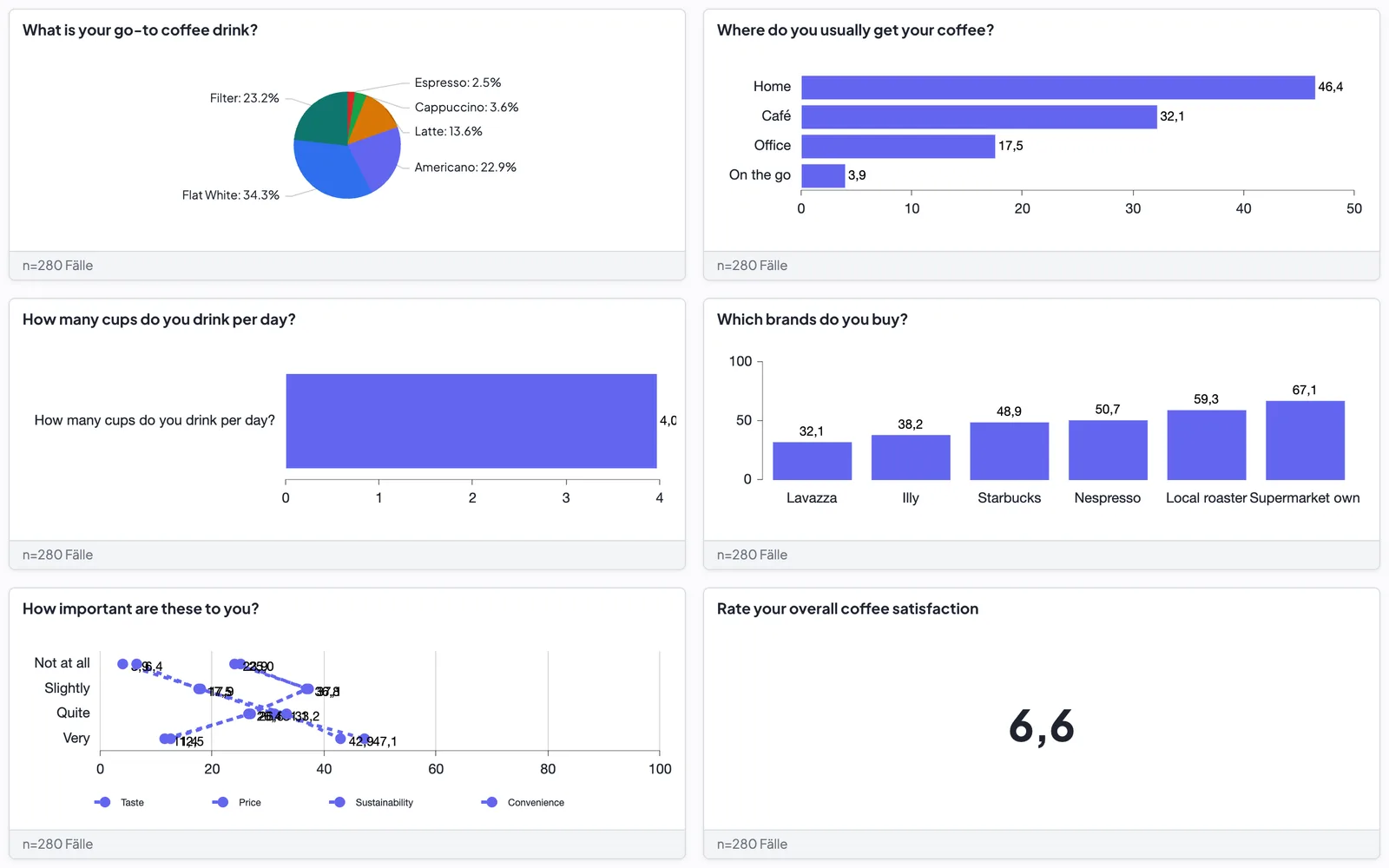Click the 'Where do you usually get your coffee?' title
1389x868 pixels.
tap(855, 30)
